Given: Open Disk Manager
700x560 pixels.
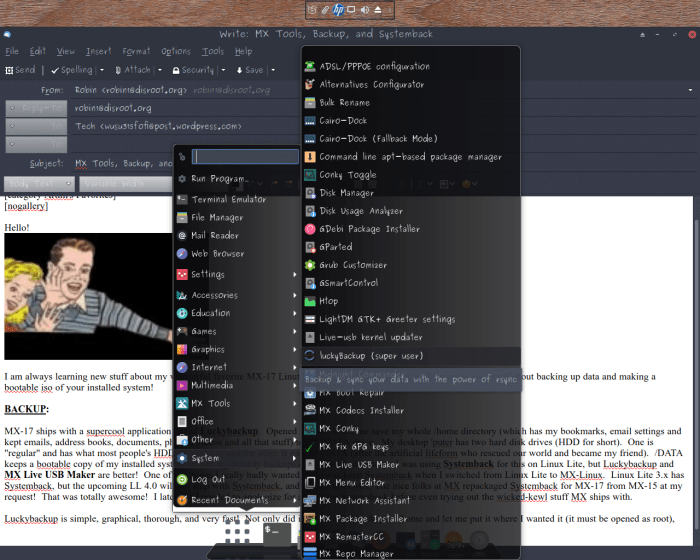Looking at the screenshot, I should 411,193.
